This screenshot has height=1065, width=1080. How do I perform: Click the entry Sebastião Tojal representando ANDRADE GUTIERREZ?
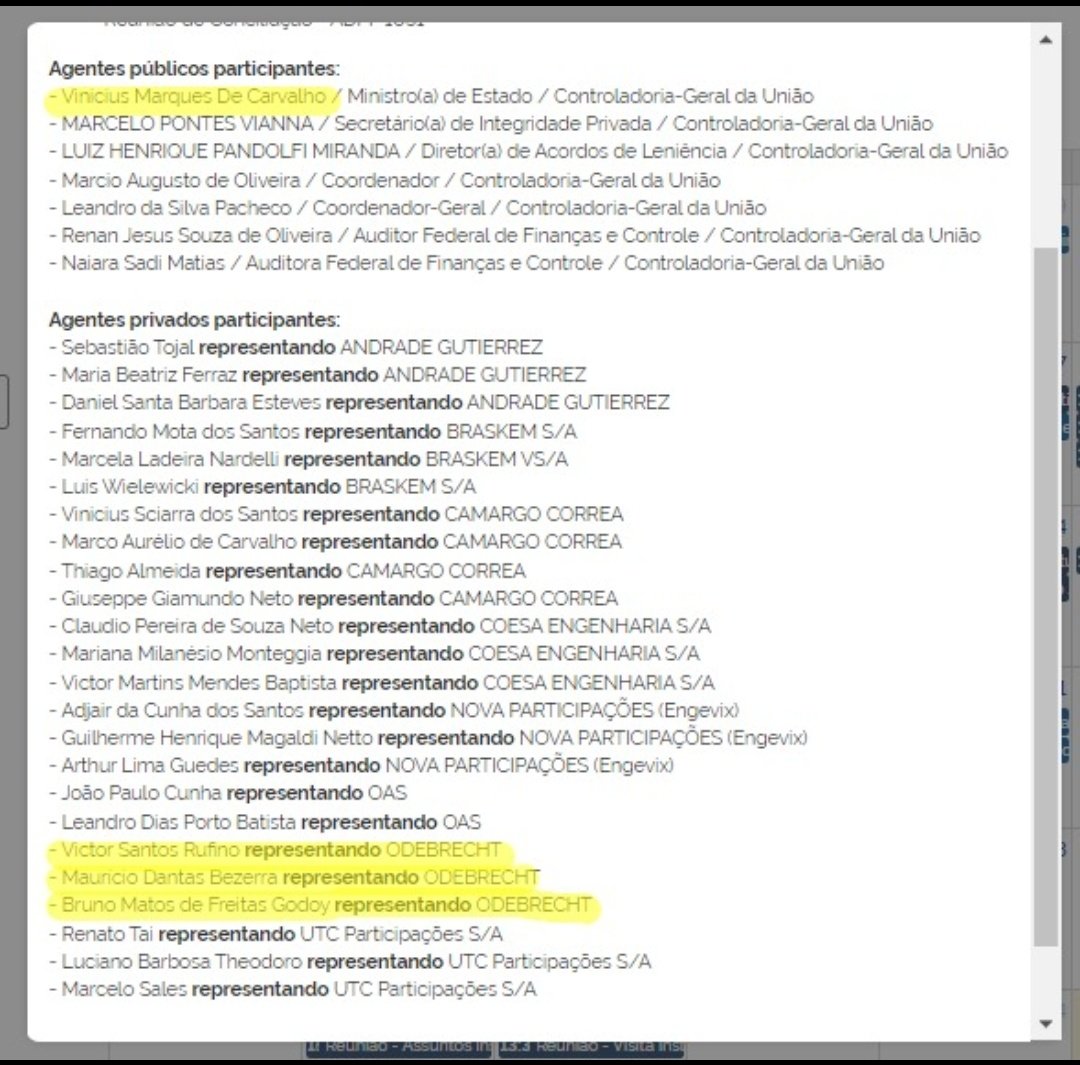(295, 347)
